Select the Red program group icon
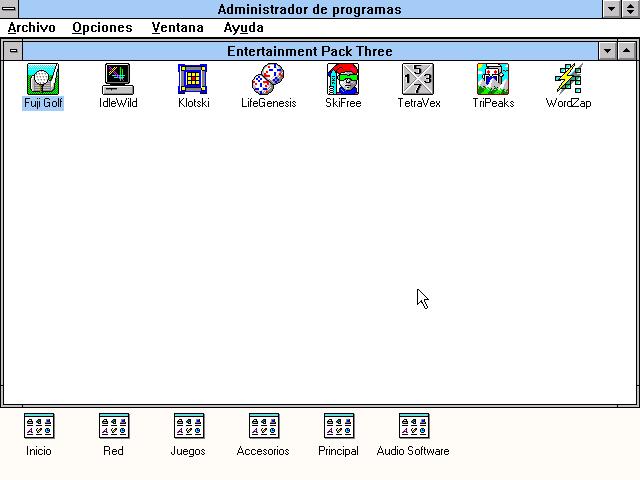The height and width of the screenshot is (480, 640). pos(114,426)
